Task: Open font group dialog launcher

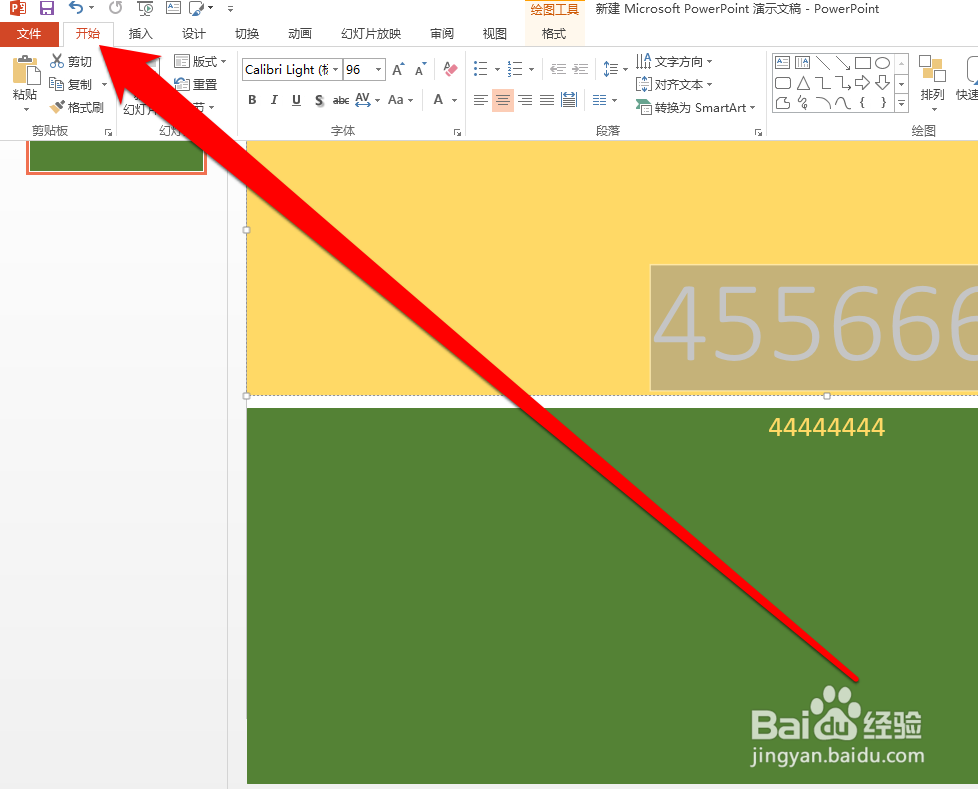Action: coord(457,132)
